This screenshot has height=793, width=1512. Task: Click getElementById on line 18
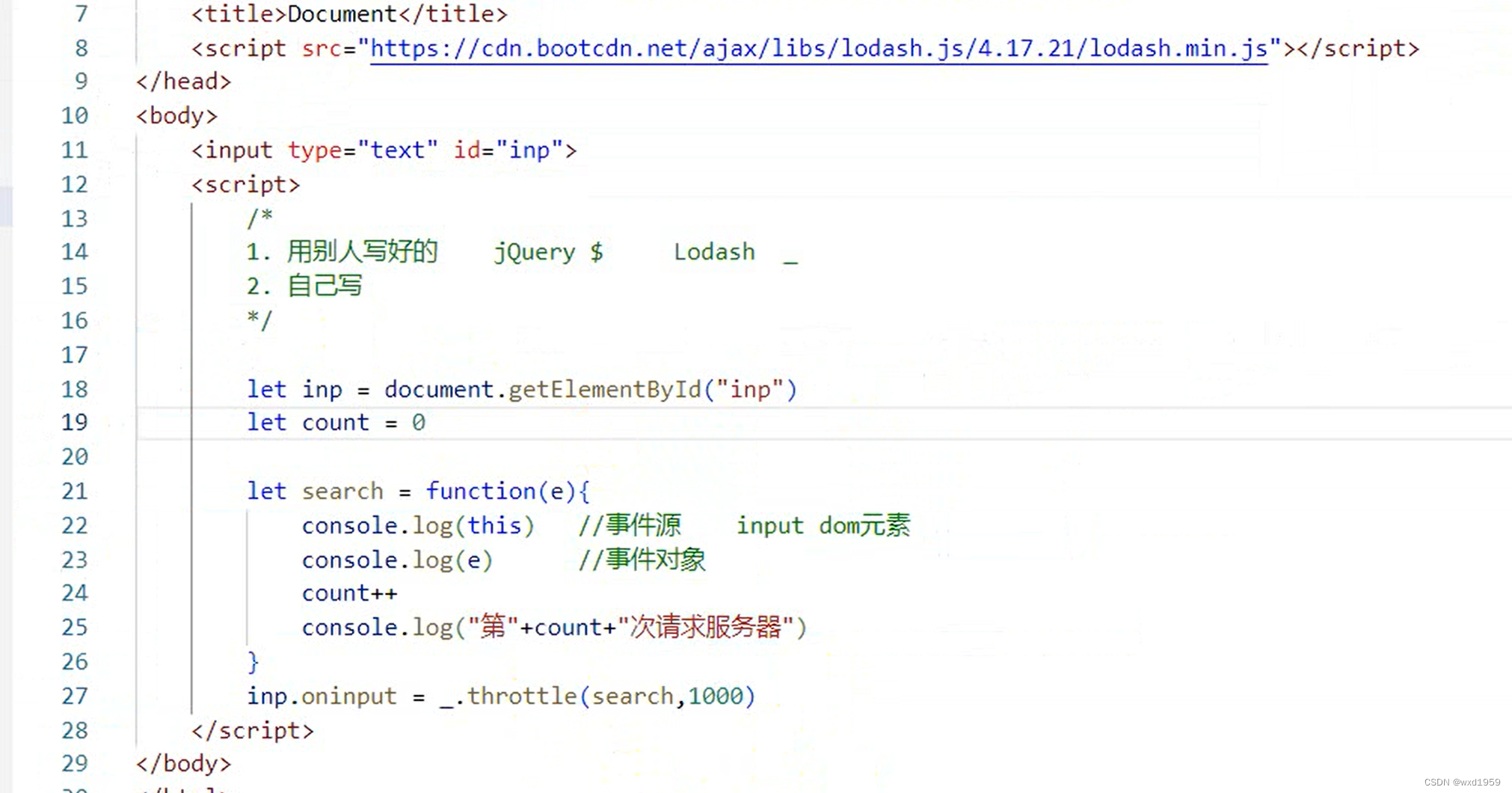605,390
